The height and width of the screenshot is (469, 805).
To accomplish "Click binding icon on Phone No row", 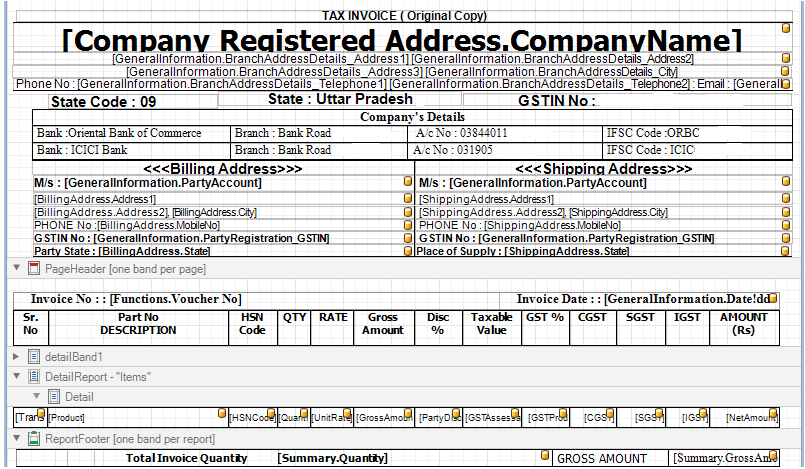I will point(785,83).
